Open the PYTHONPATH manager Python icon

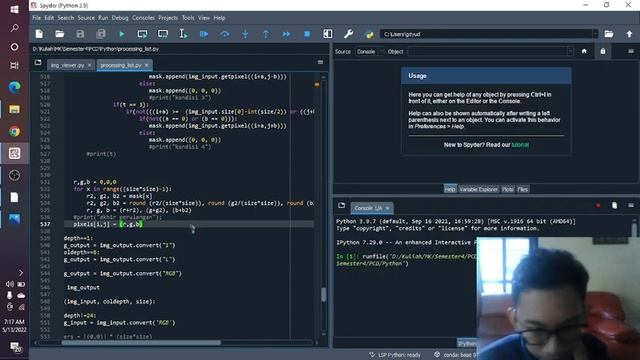click(x=369, y=34)
